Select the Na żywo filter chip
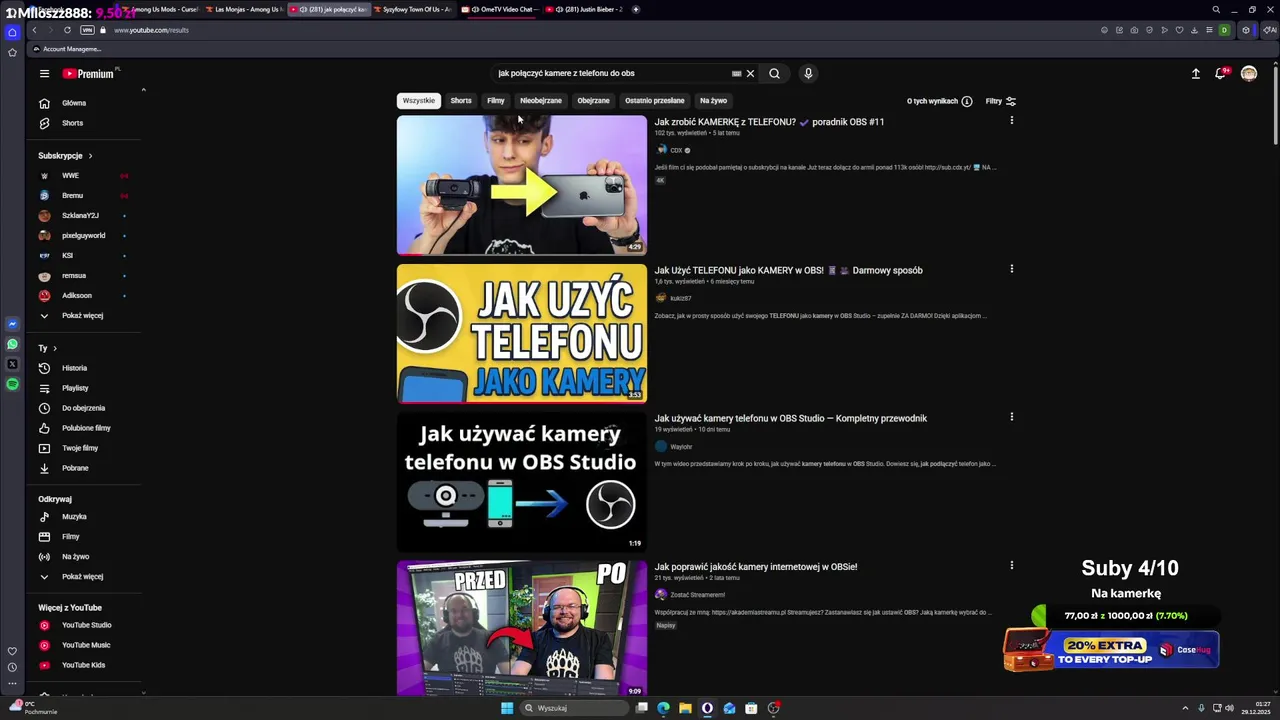This screenshot has height=720, width=1280. (x=713, y=101)
